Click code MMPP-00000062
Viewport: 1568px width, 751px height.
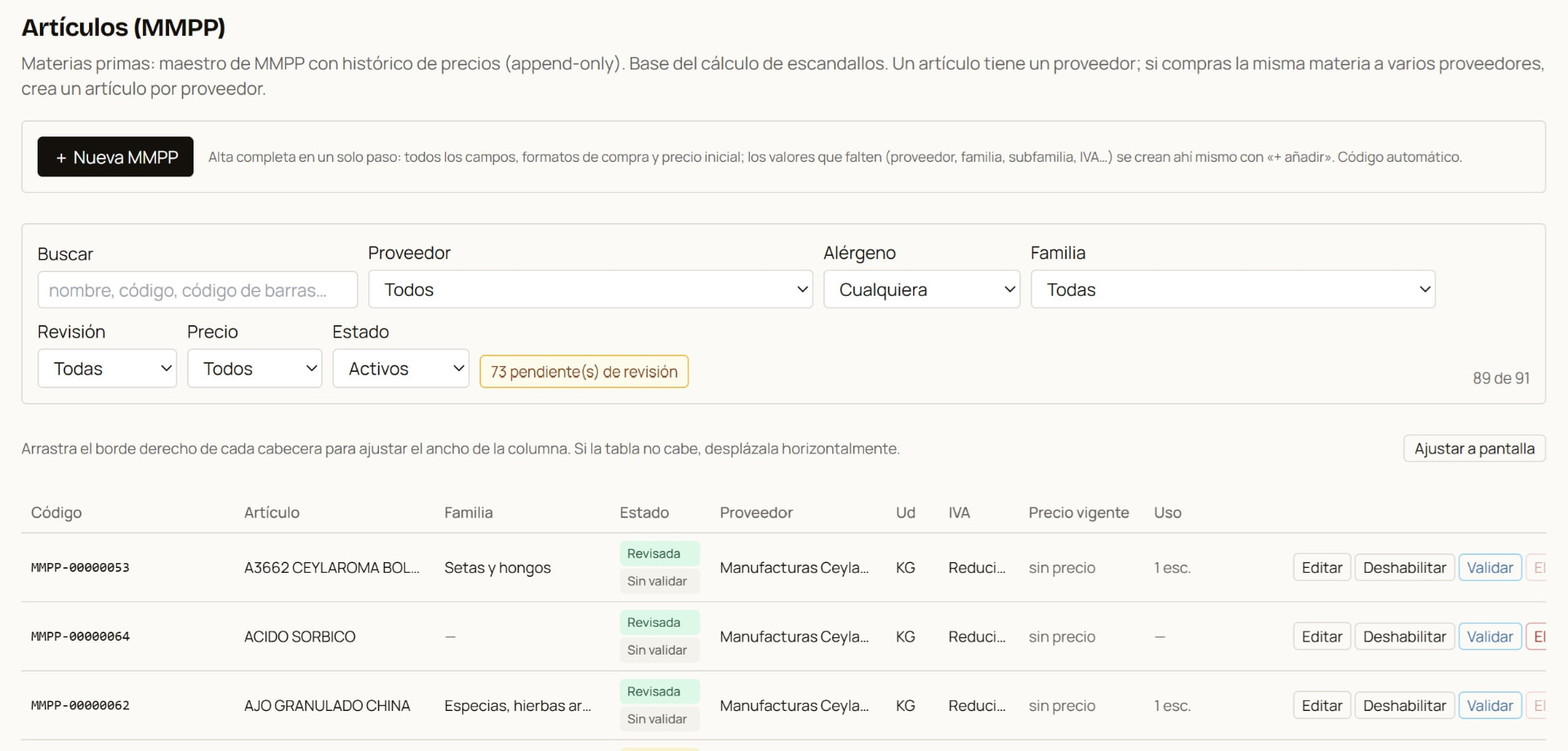tap(80, 706)
